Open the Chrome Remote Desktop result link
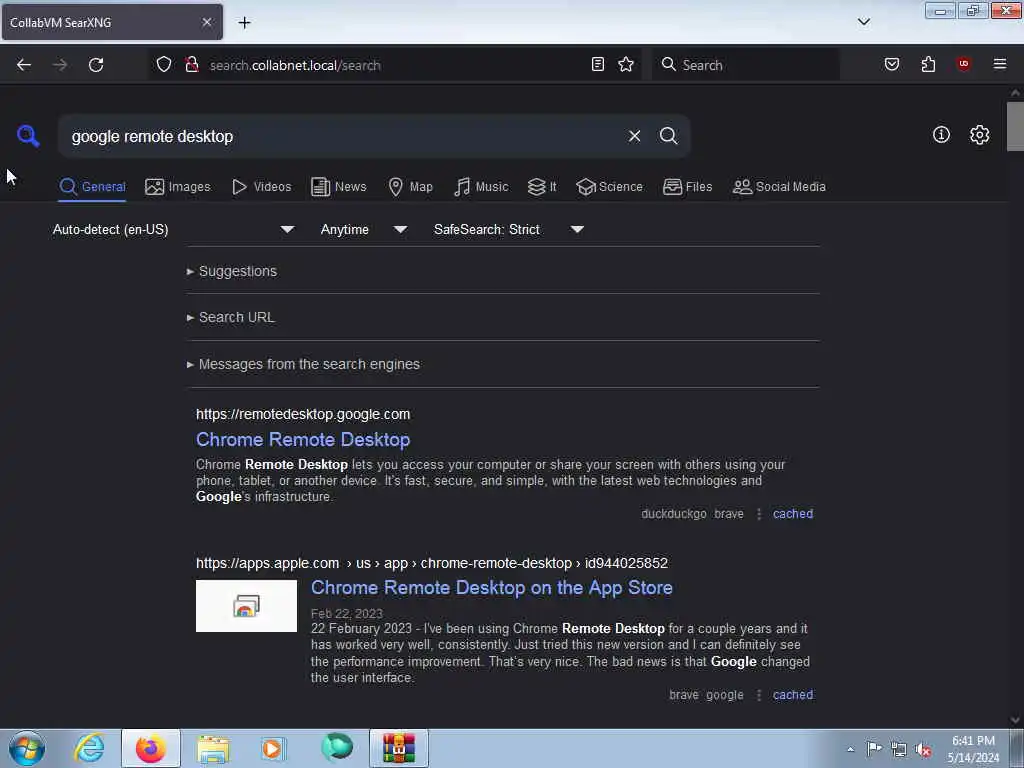1024x768 pixels. (x=303, y=440)
